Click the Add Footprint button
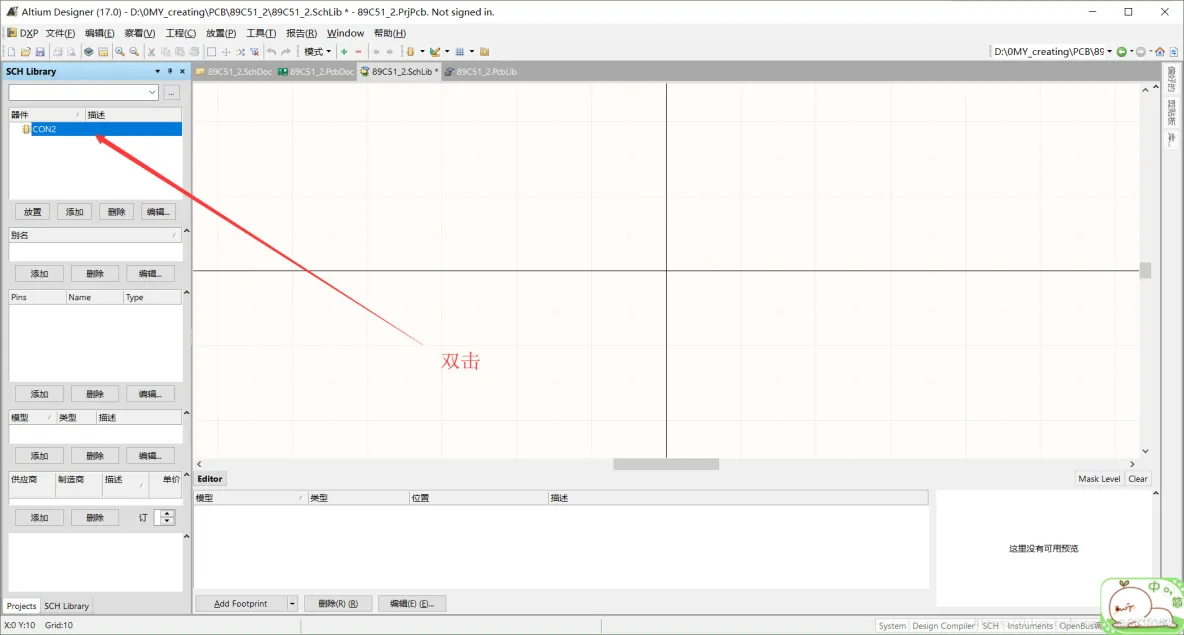The width and height of the screenshot is (1184, 635). point(241,603)
